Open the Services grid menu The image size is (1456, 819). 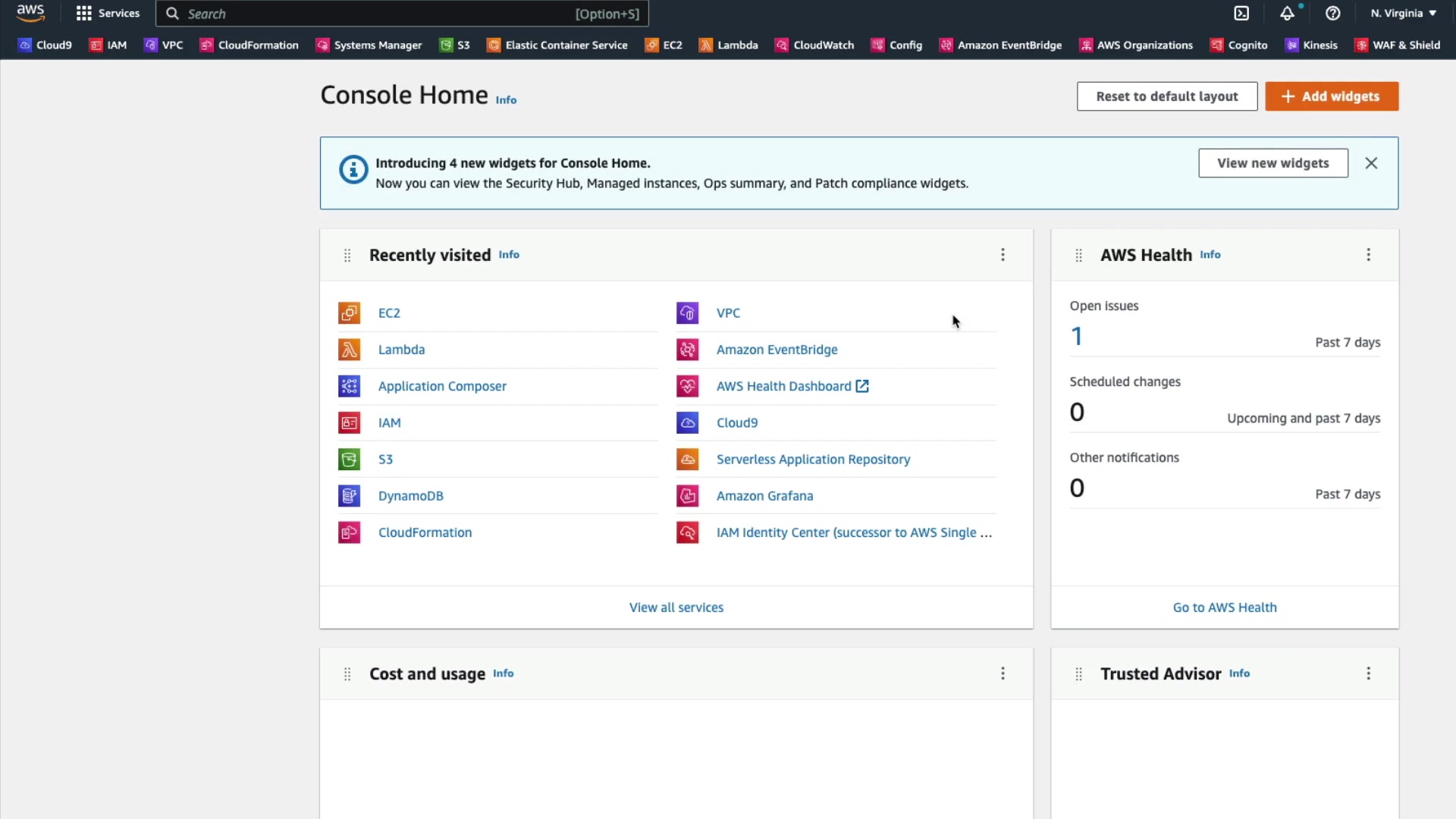coord(108,14)
